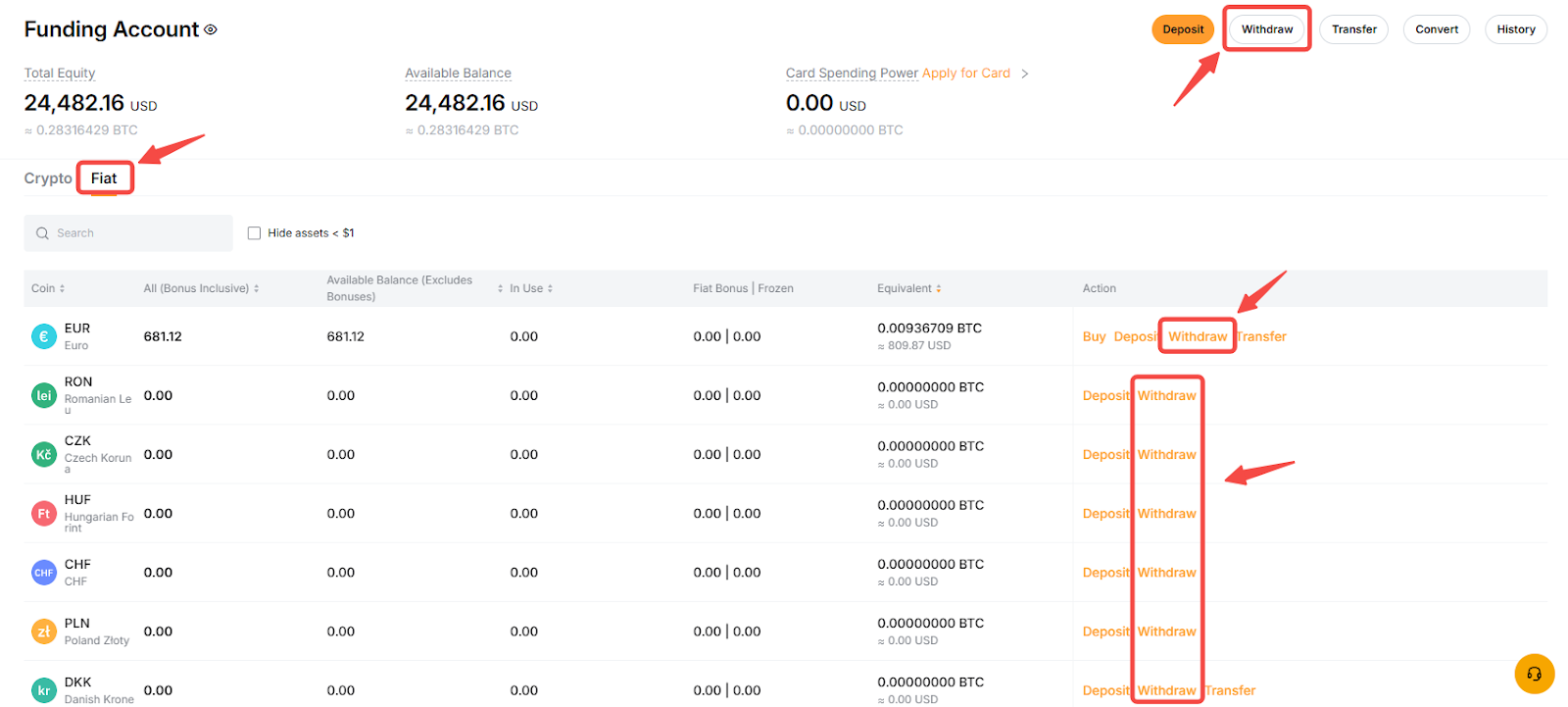Screen dimensions: 1568x707
Task: Toggle balance visibility eye icon
Action: coord(211,29)
